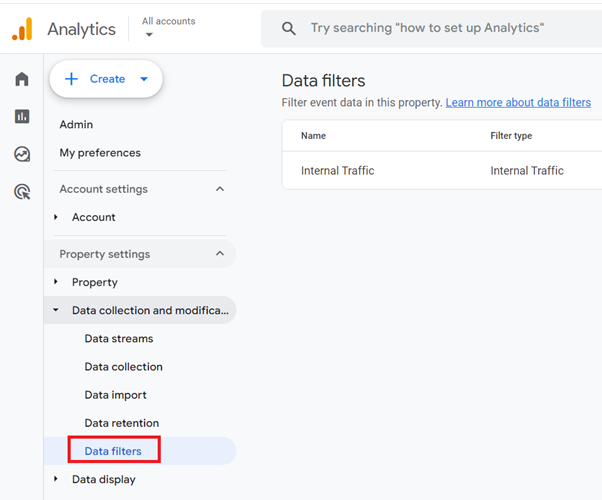Open the Data display item
Screen dimensions: 602x500
(104, 480)
